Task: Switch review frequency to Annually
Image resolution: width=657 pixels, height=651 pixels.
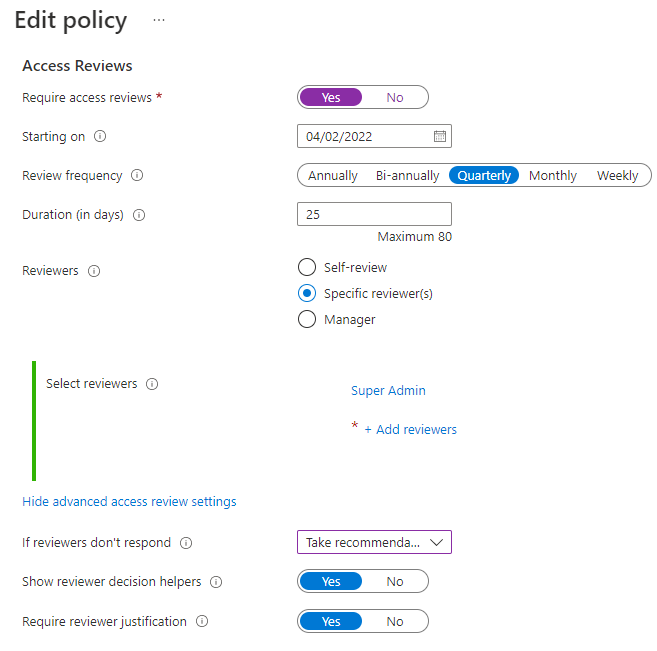Action: 333,176
